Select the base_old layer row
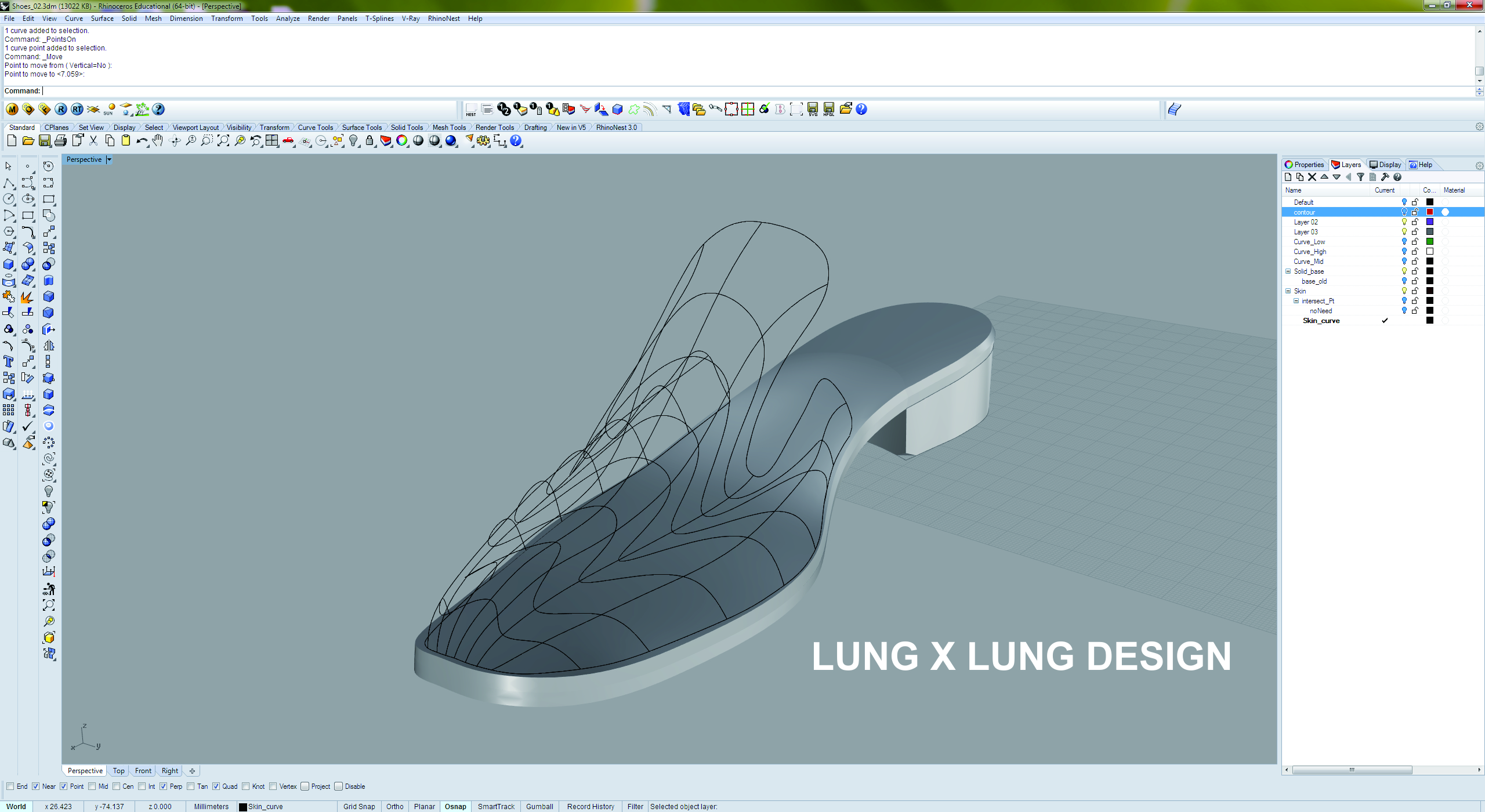Image resolution: width=1485 pixels, height=812 pixels. click(1383, 281)
